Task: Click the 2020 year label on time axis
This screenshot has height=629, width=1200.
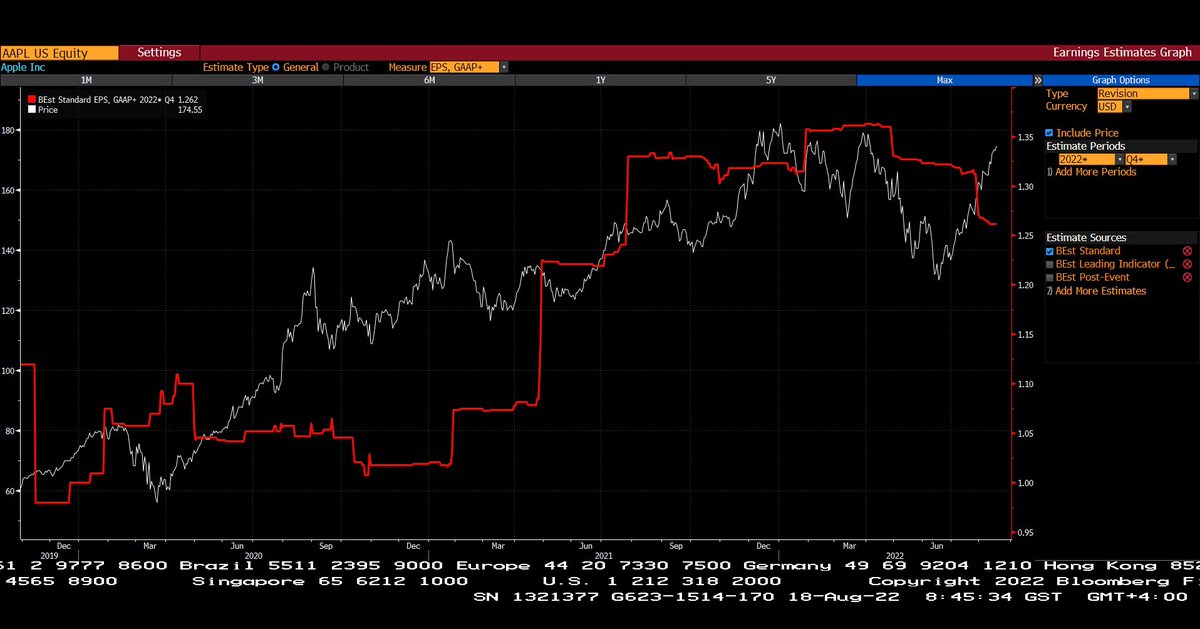Action: coord(253,555)
